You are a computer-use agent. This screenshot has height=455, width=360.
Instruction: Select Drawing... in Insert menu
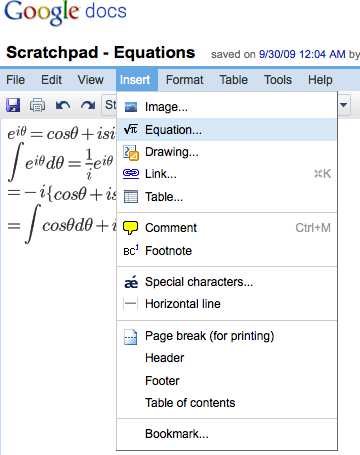pos(227,152)
